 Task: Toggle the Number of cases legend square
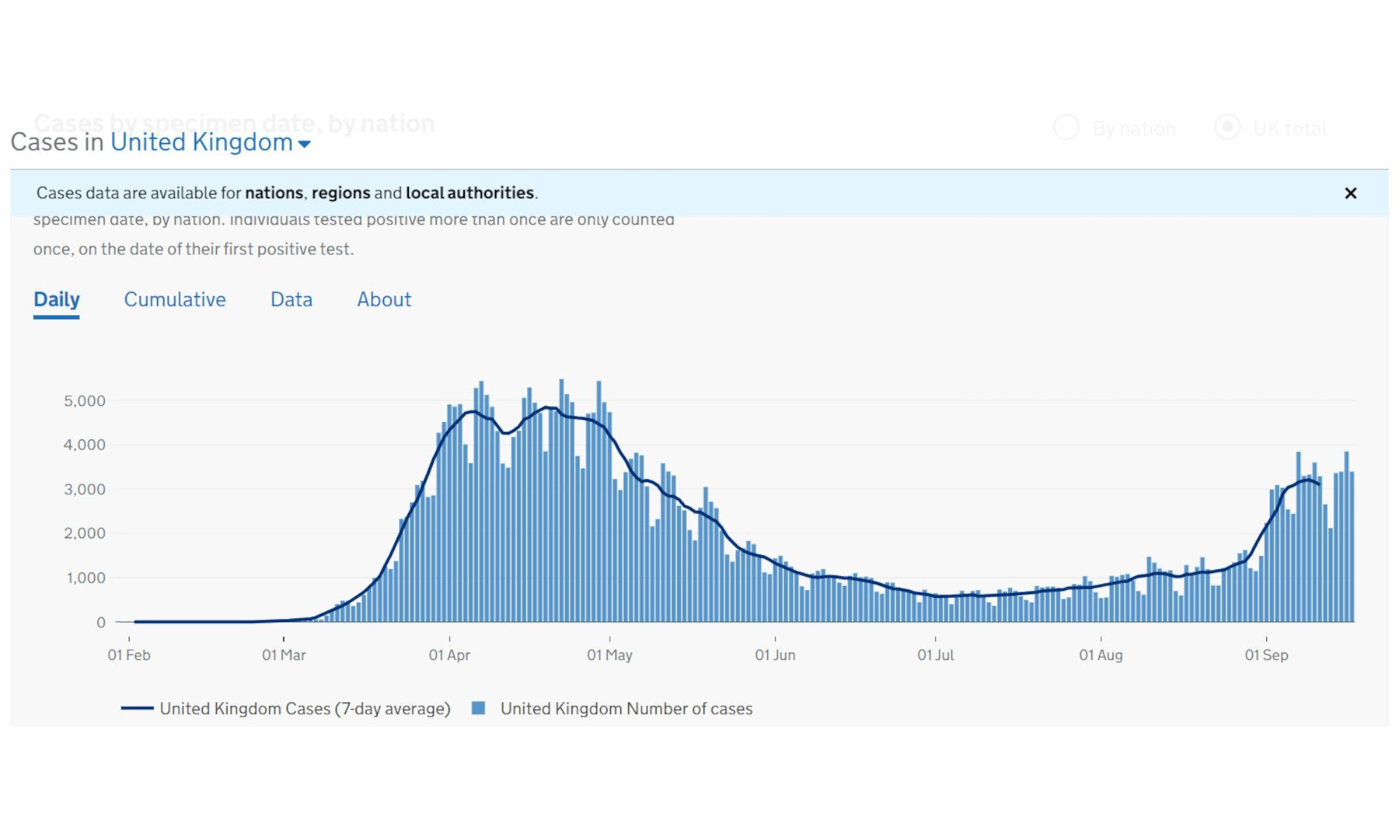(479, 708)
